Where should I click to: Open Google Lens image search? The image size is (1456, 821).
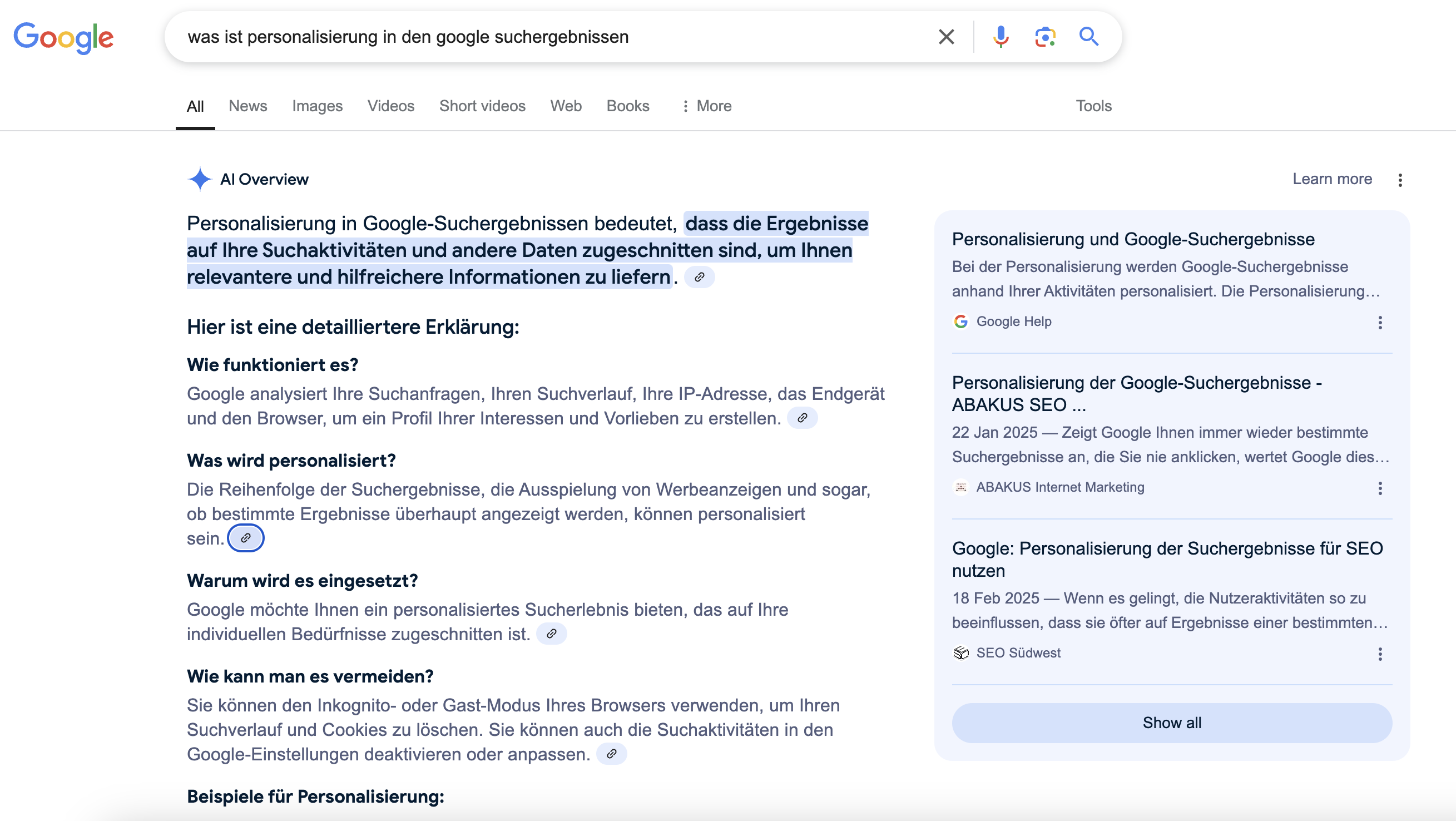(1044, 36)
